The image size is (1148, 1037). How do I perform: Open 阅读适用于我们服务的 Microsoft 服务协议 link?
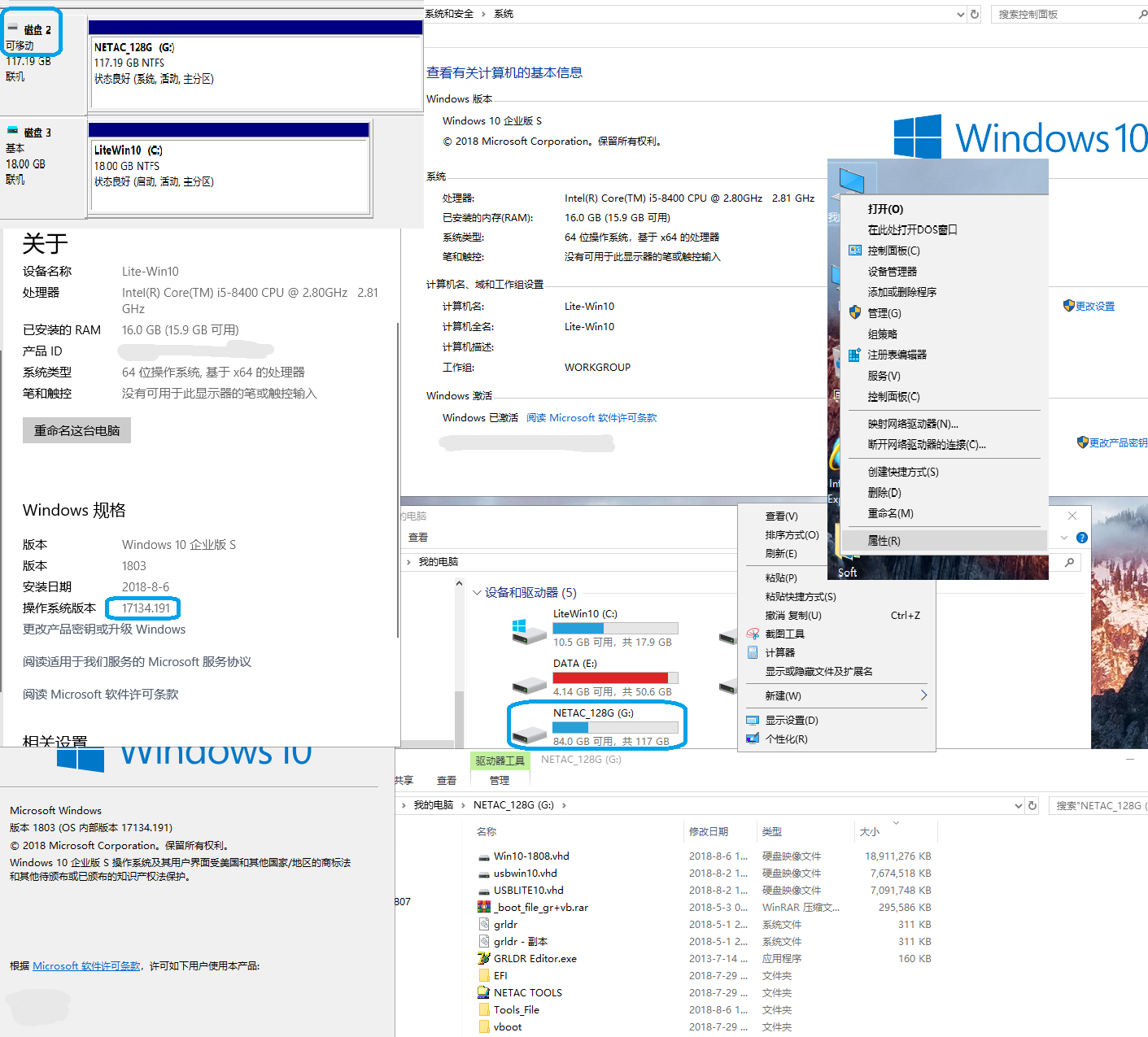pyautogui.click(x=137, y=662)
